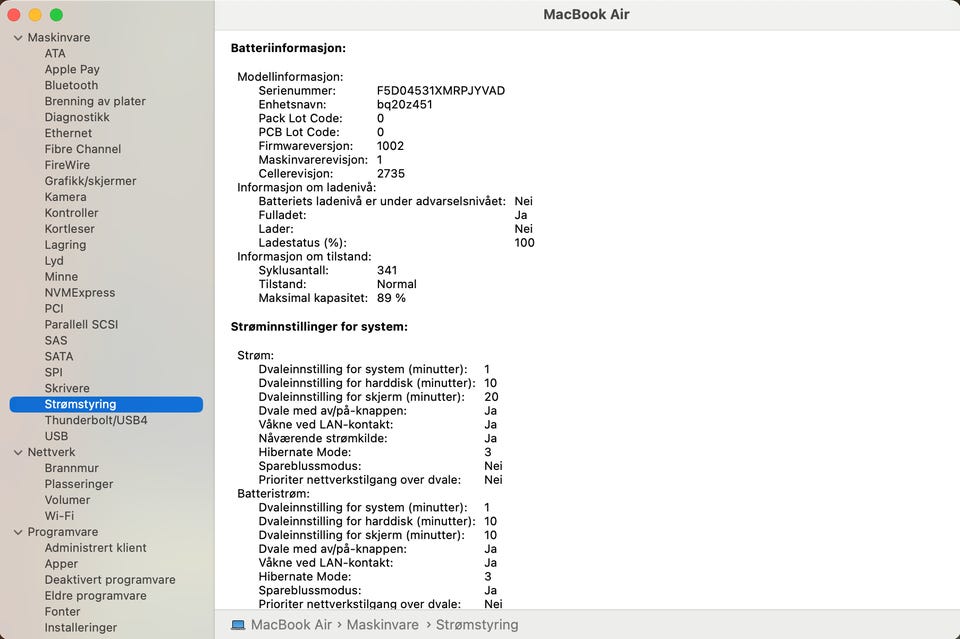Zoom window with green button
The height and width of the screenshot is (639, 960).
(x=56, y=15)
